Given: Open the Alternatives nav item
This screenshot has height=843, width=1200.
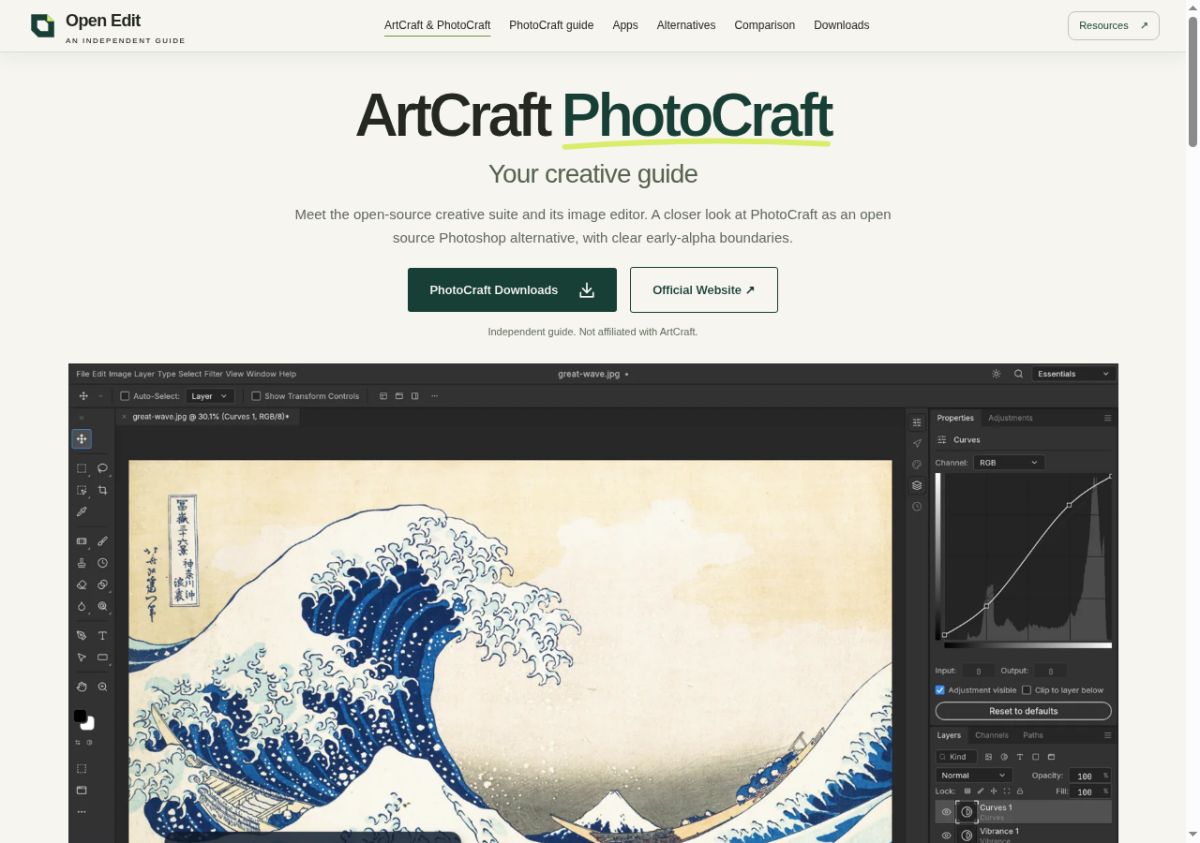Looking at the screenshot, I should coord(686,25).
